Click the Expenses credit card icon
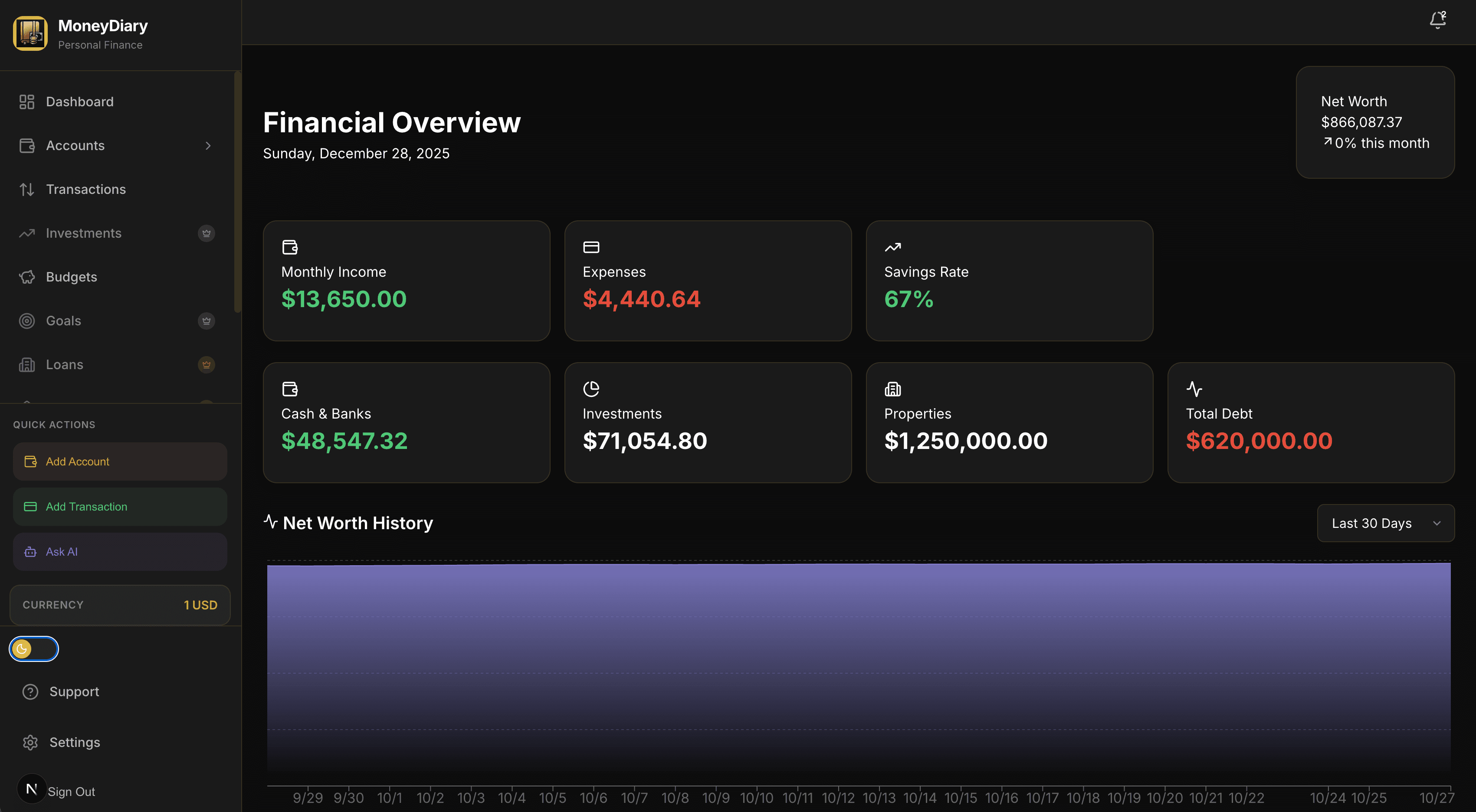This screenshot has height=812, width=1476. point(591,247)
